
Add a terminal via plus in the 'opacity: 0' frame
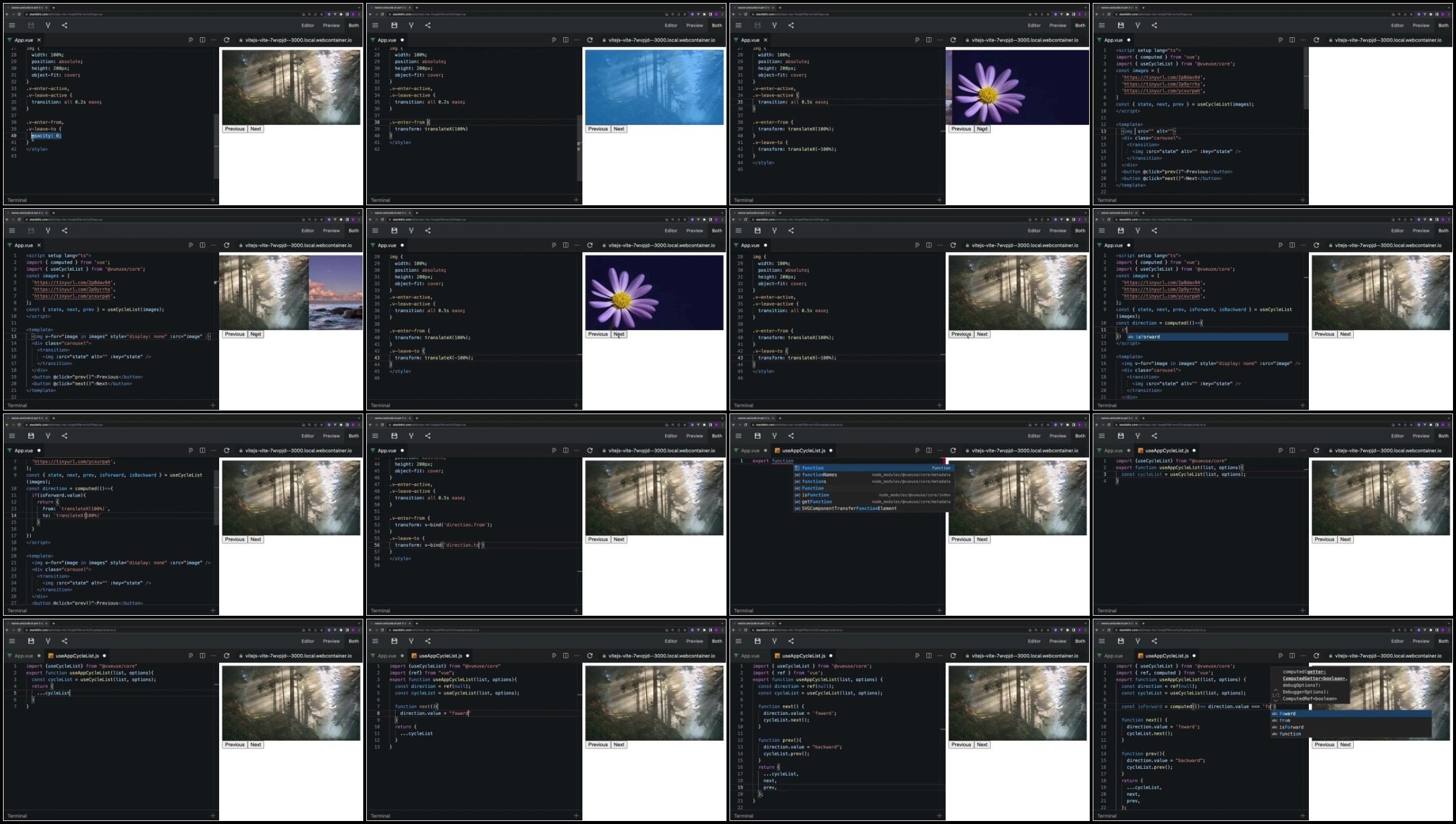[213, 200]
